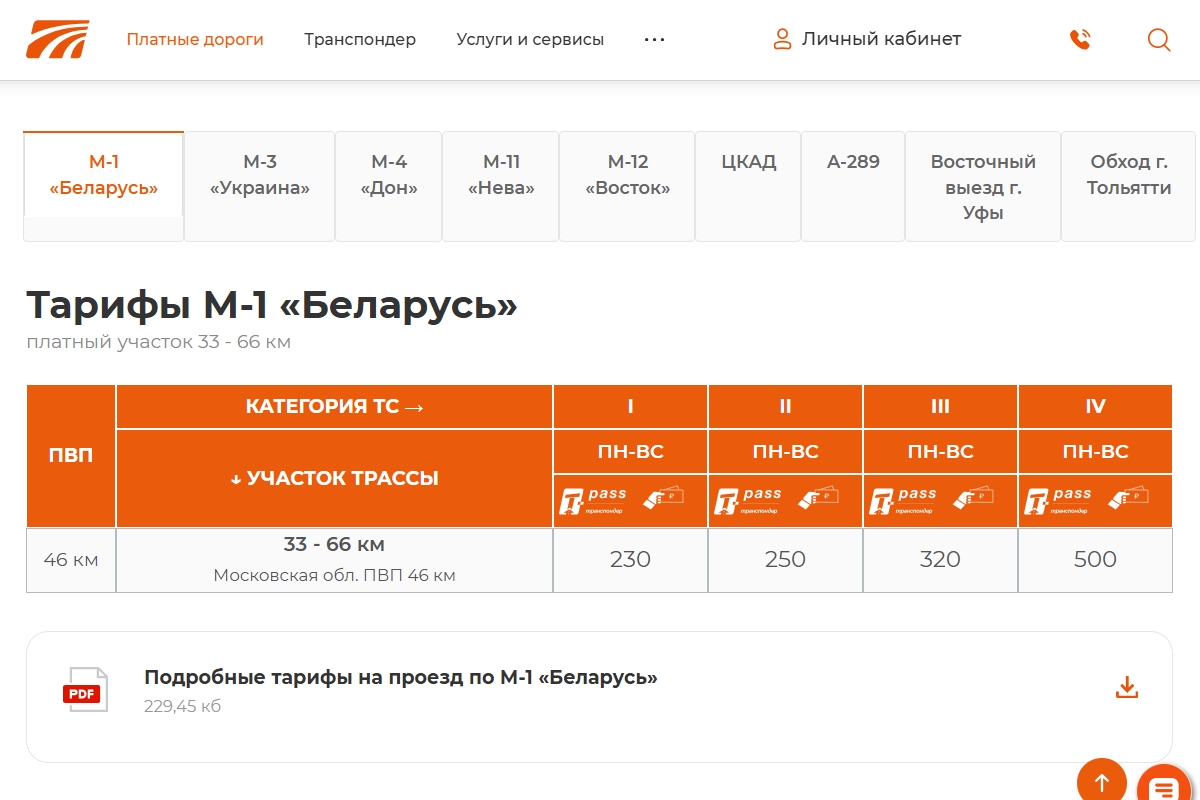Switch to the М-3 «Украина» tab
Image resolution: width=1200 pixels, height=800 pixels.
click(260, 186)
